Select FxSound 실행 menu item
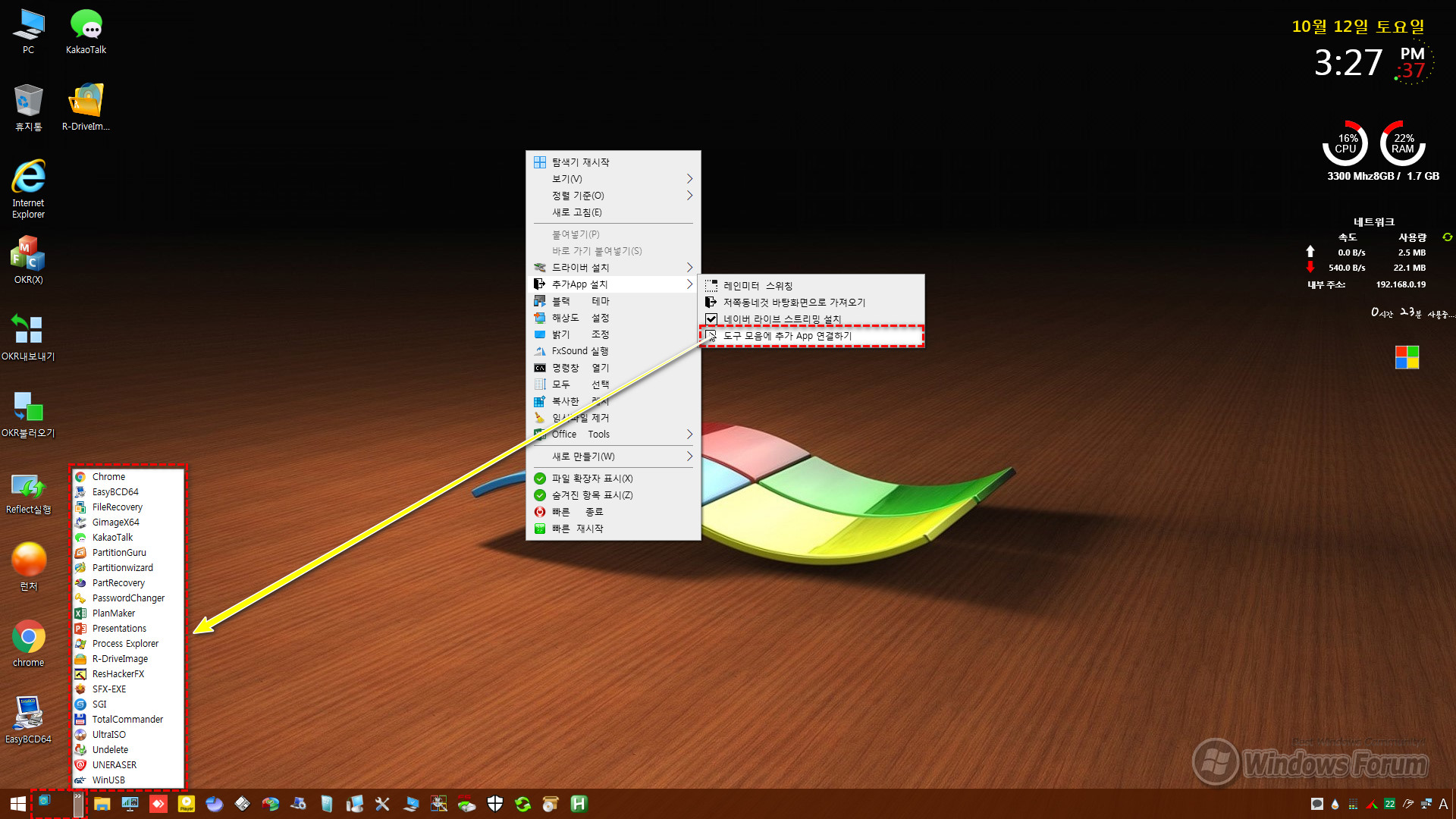 pos(613,351)
